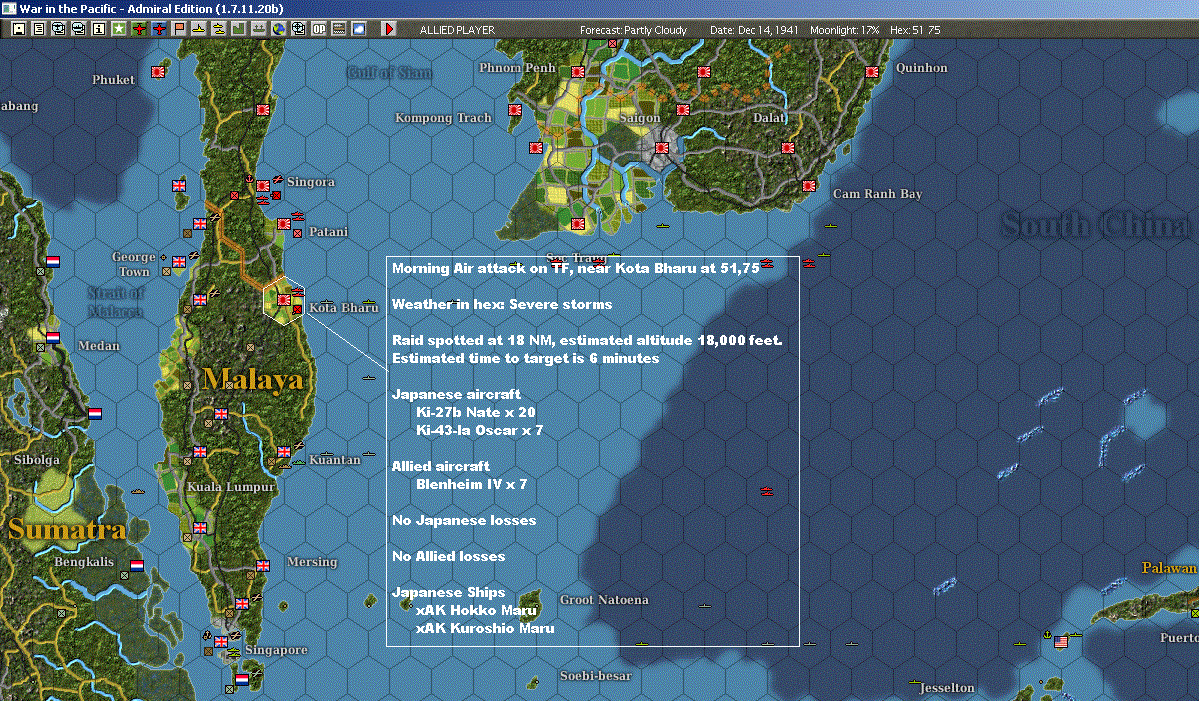Click 'Blenheim IV x 7' entry

click(x=471, y=484)
